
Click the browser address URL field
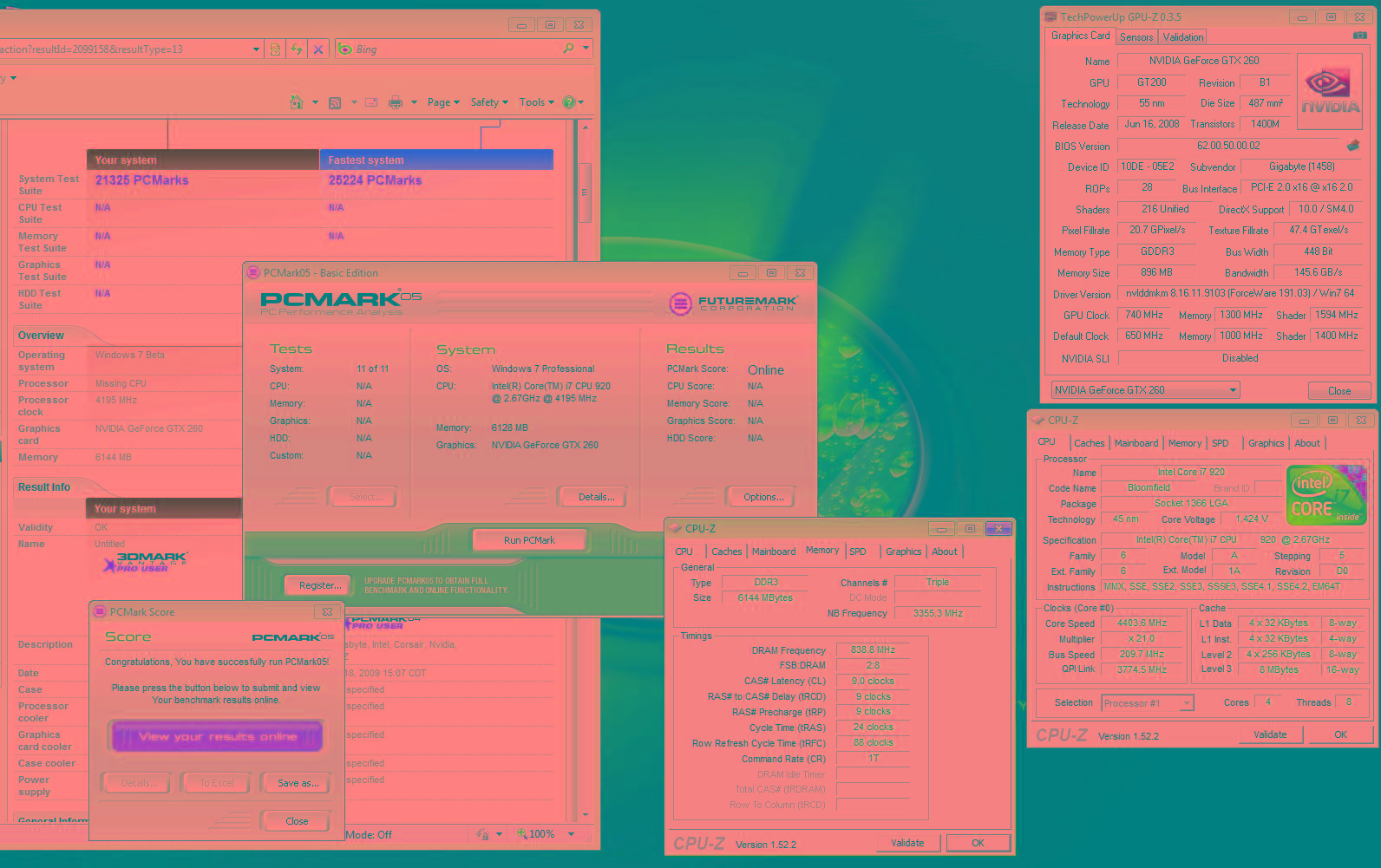(124, 49)
